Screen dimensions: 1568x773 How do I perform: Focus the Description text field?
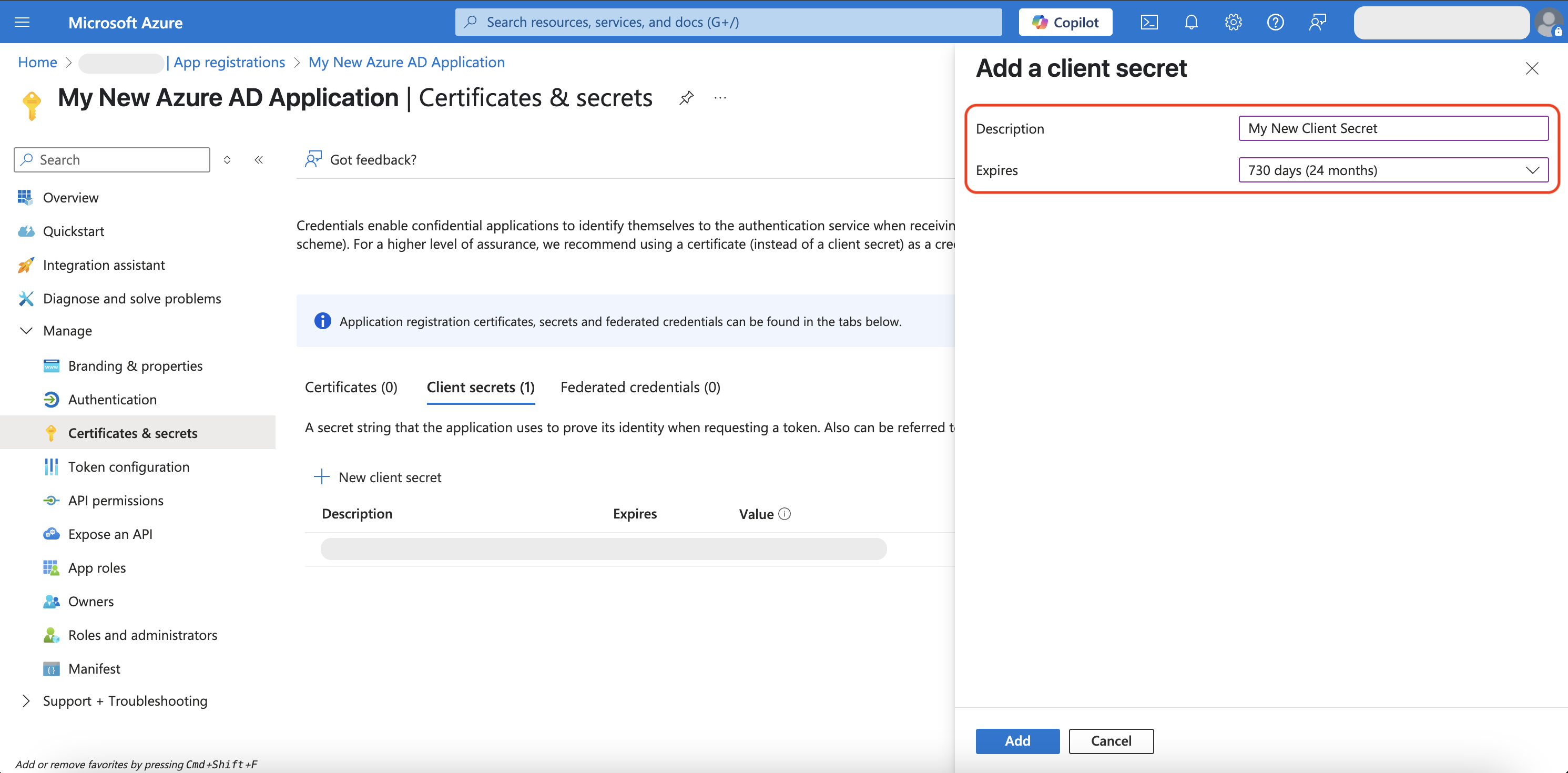point(1393,128)
